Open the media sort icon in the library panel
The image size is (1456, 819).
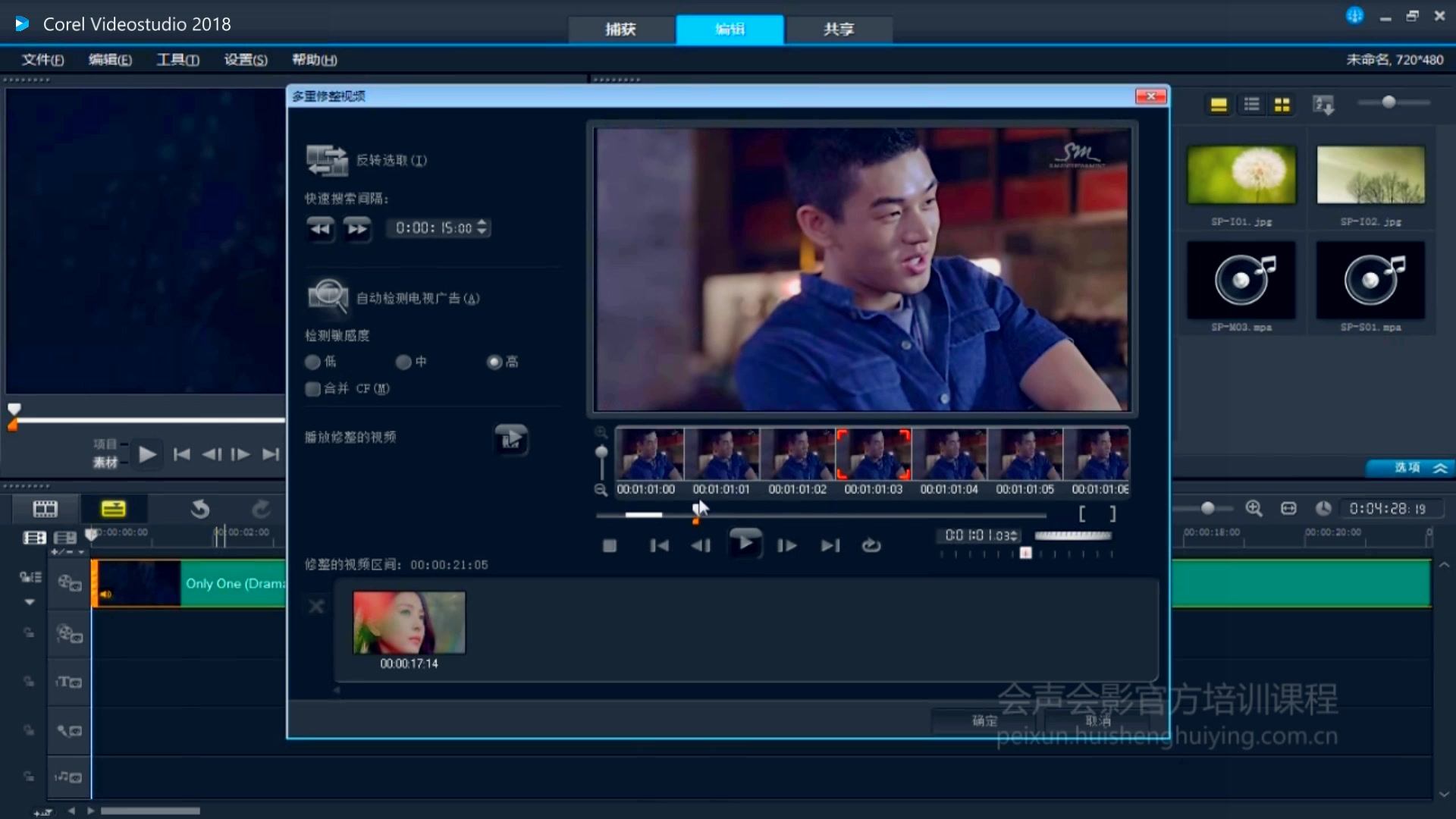click(1323, 104)
